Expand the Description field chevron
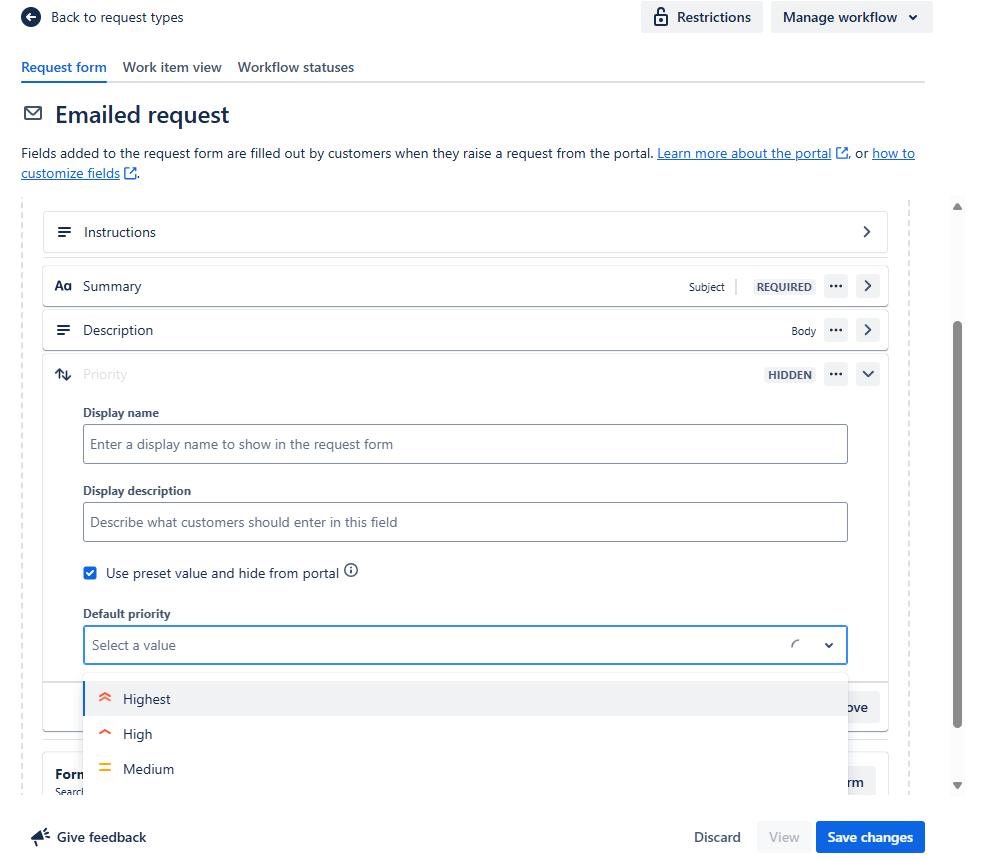Image resolution: width=988 pixels, height=860 pixels. (x=868, y=330)
